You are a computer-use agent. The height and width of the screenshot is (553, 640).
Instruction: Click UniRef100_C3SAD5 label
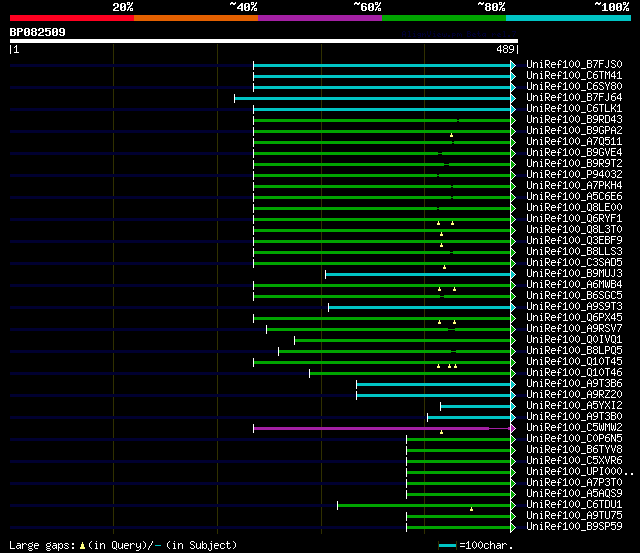[574, 263]
